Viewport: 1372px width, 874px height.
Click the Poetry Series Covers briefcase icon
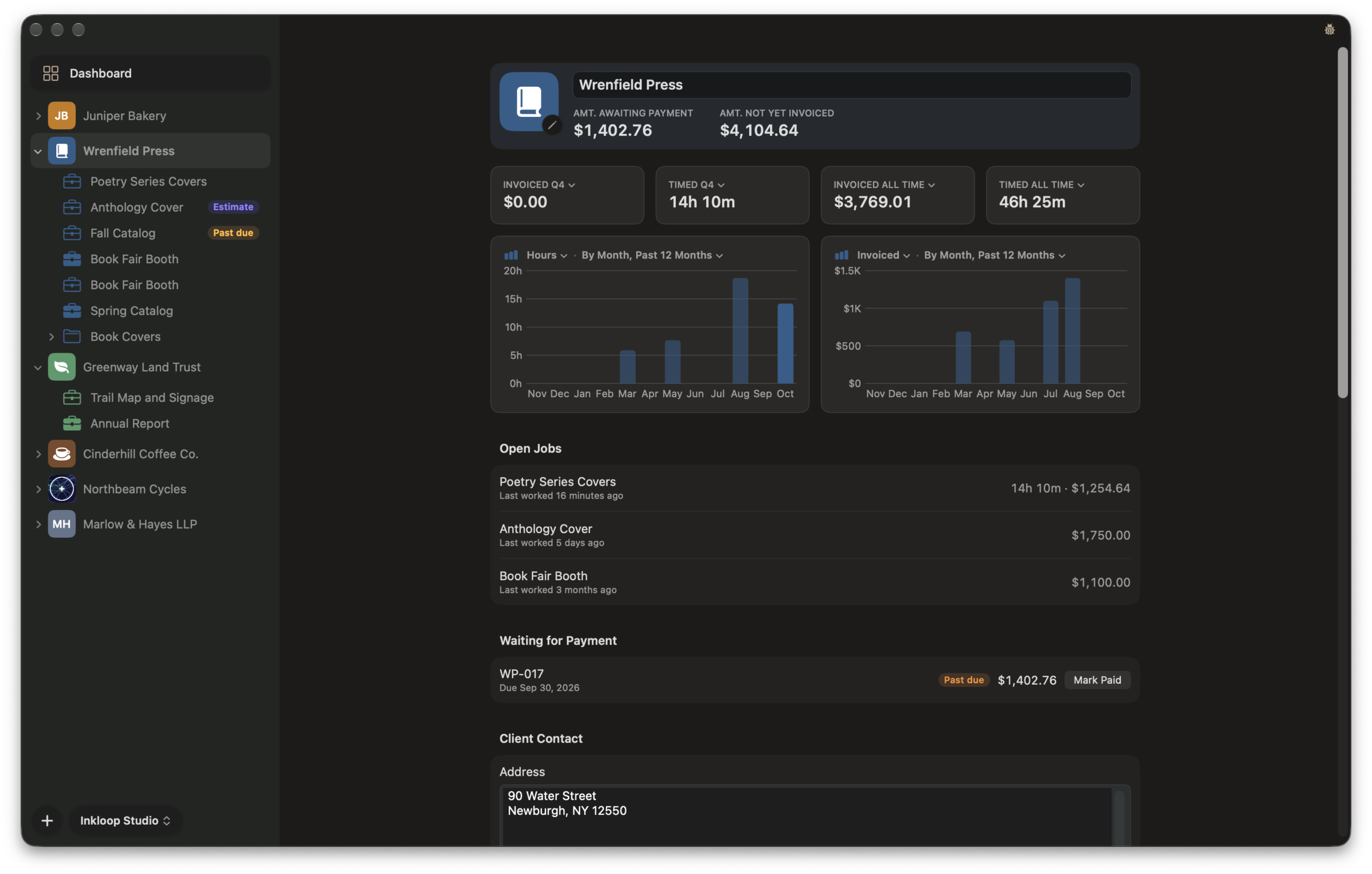(x=72, y=181)
